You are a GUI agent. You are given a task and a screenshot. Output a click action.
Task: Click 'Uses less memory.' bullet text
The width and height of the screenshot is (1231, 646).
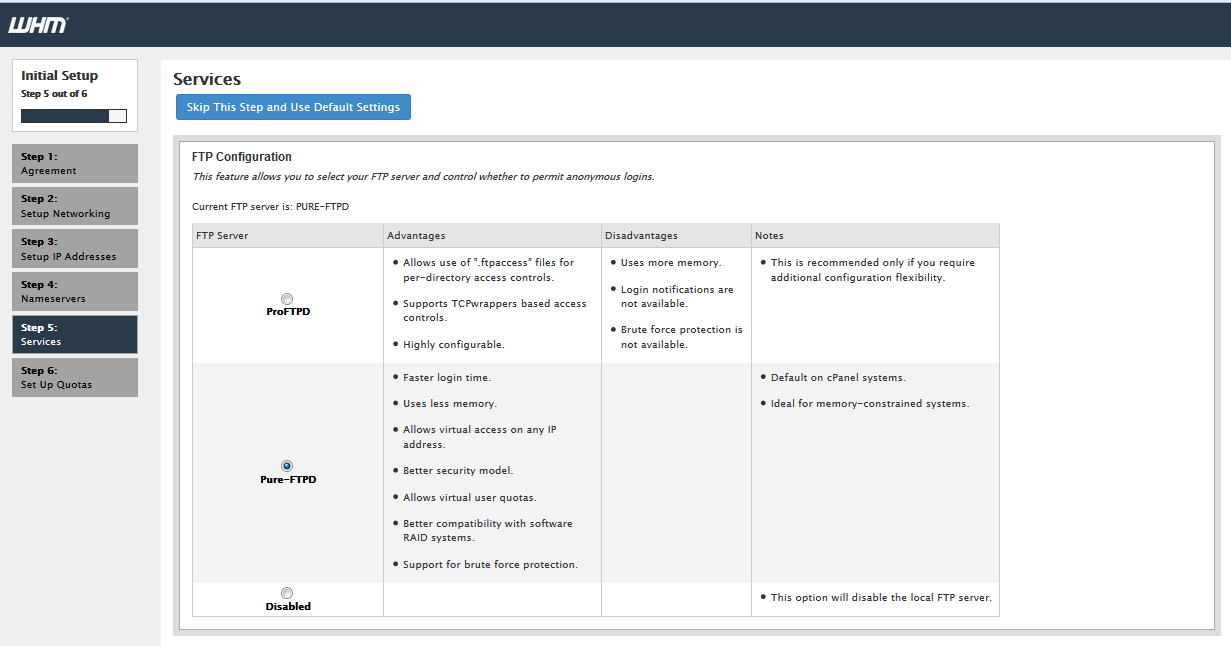(x=450, y=404)
